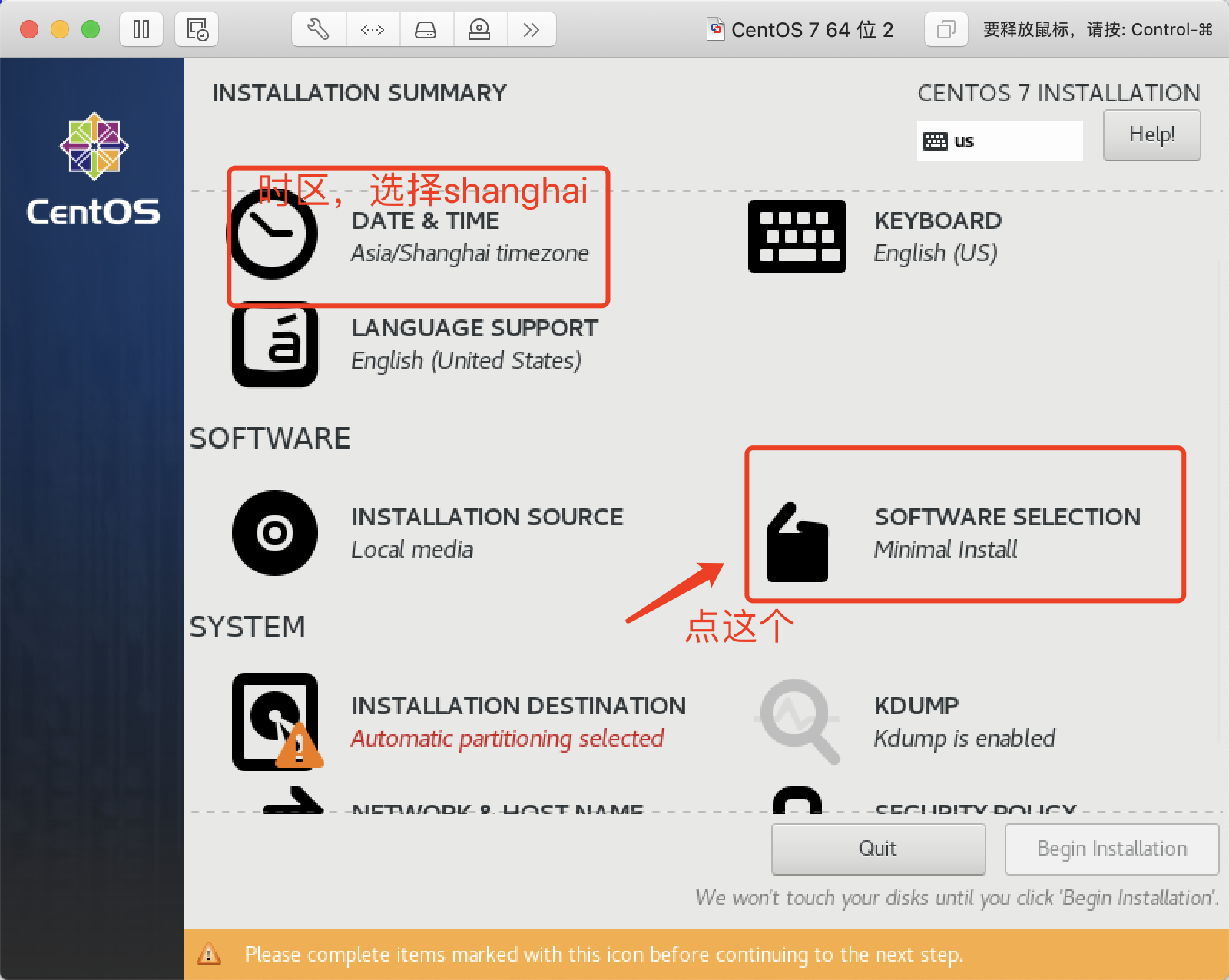The image size is (1229, 980).
Task: Open KEYBOARD settings label
Action: [x=938, y=221]
